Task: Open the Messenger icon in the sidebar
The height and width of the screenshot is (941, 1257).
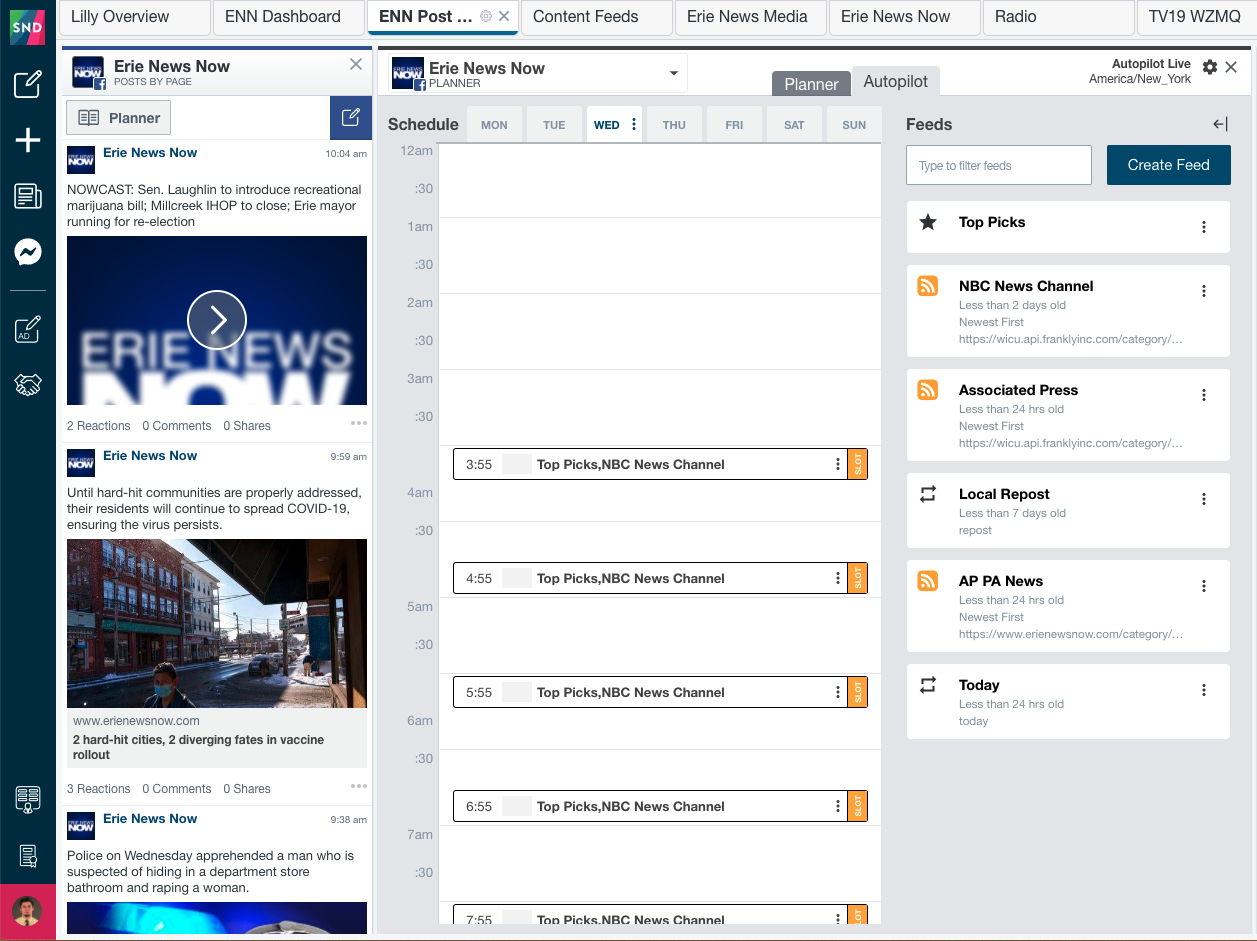Action: [28, 252]
